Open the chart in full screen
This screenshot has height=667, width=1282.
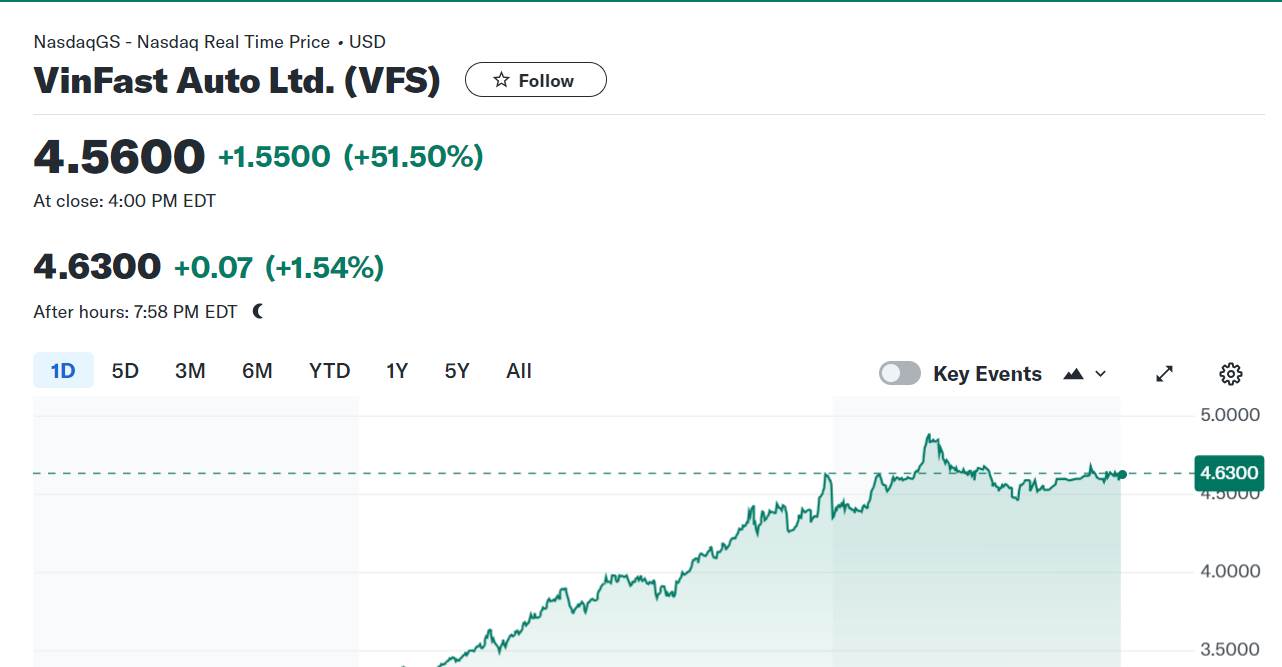point(1164,373)
